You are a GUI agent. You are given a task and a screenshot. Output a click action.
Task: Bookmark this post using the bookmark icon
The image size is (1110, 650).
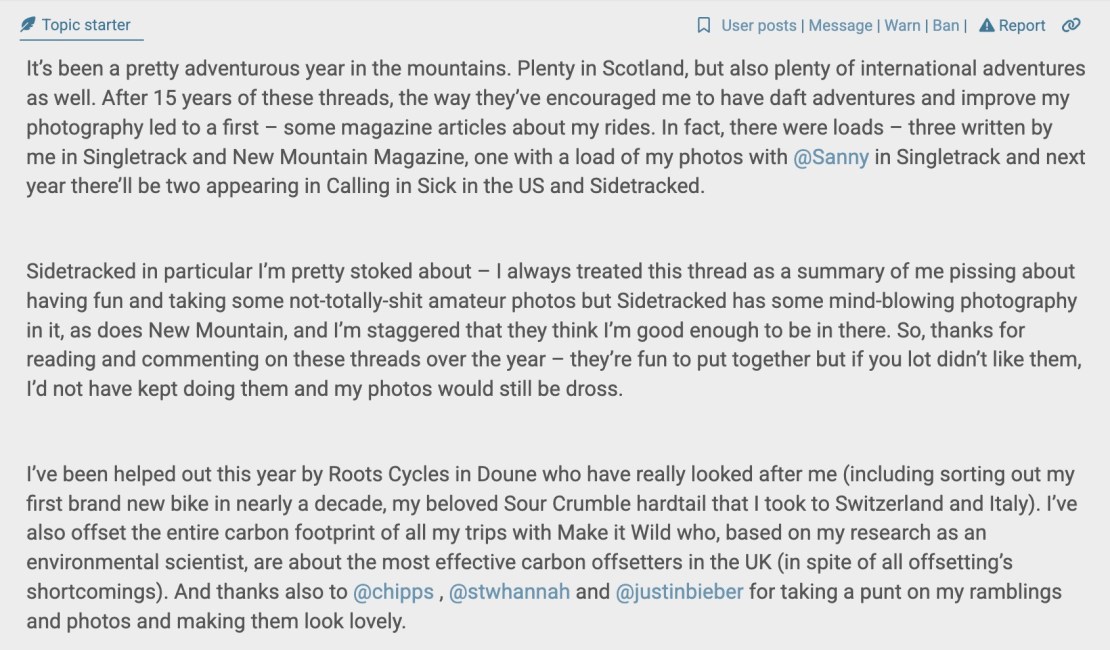pyautogui.click(x=704, y=25)
